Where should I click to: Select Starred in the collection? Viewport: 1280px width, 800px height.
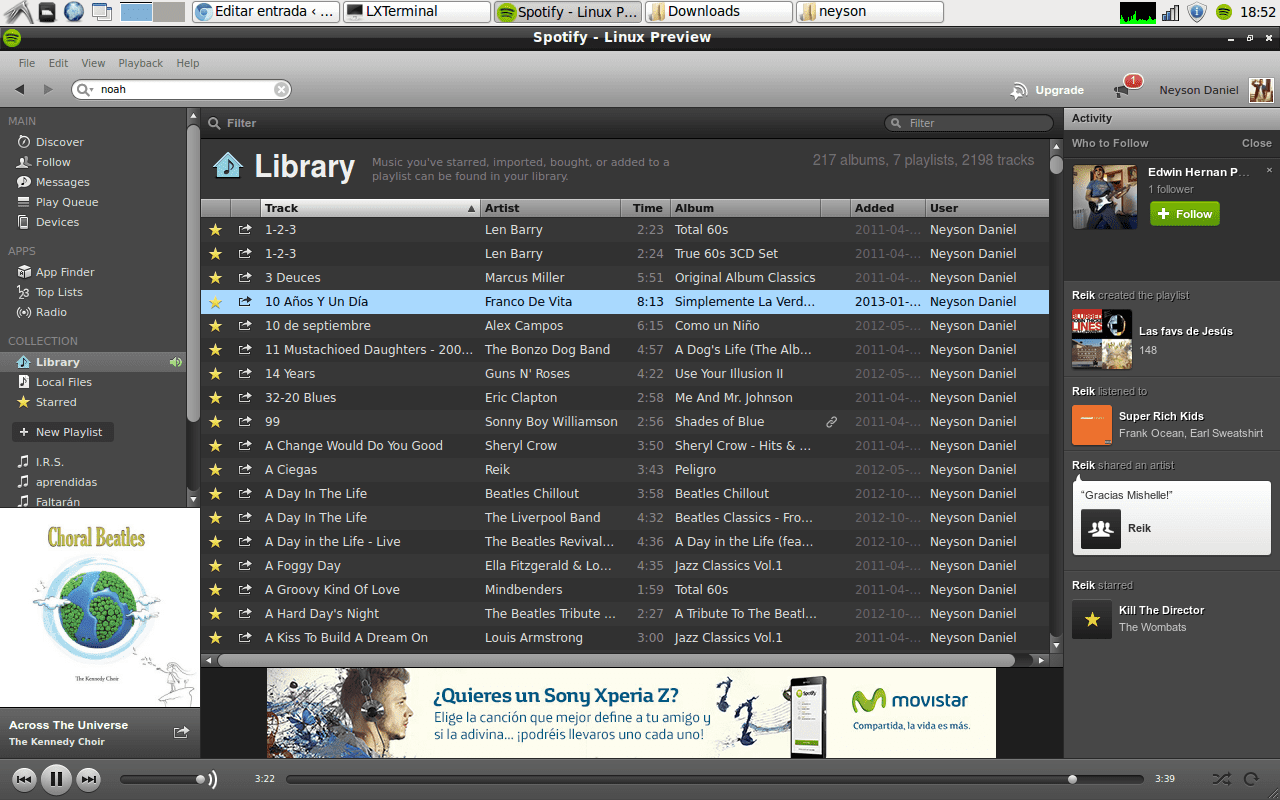click(56, 402)
